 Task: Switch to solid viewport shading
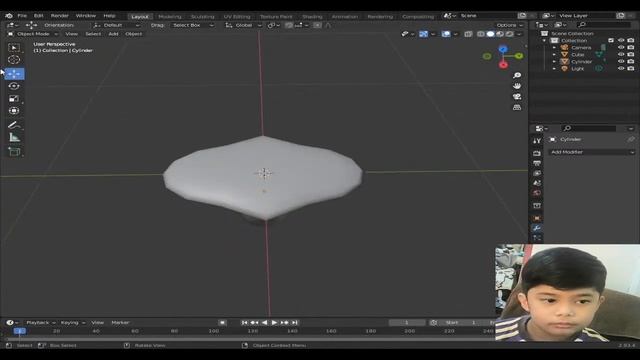click(x=490, y=34)
